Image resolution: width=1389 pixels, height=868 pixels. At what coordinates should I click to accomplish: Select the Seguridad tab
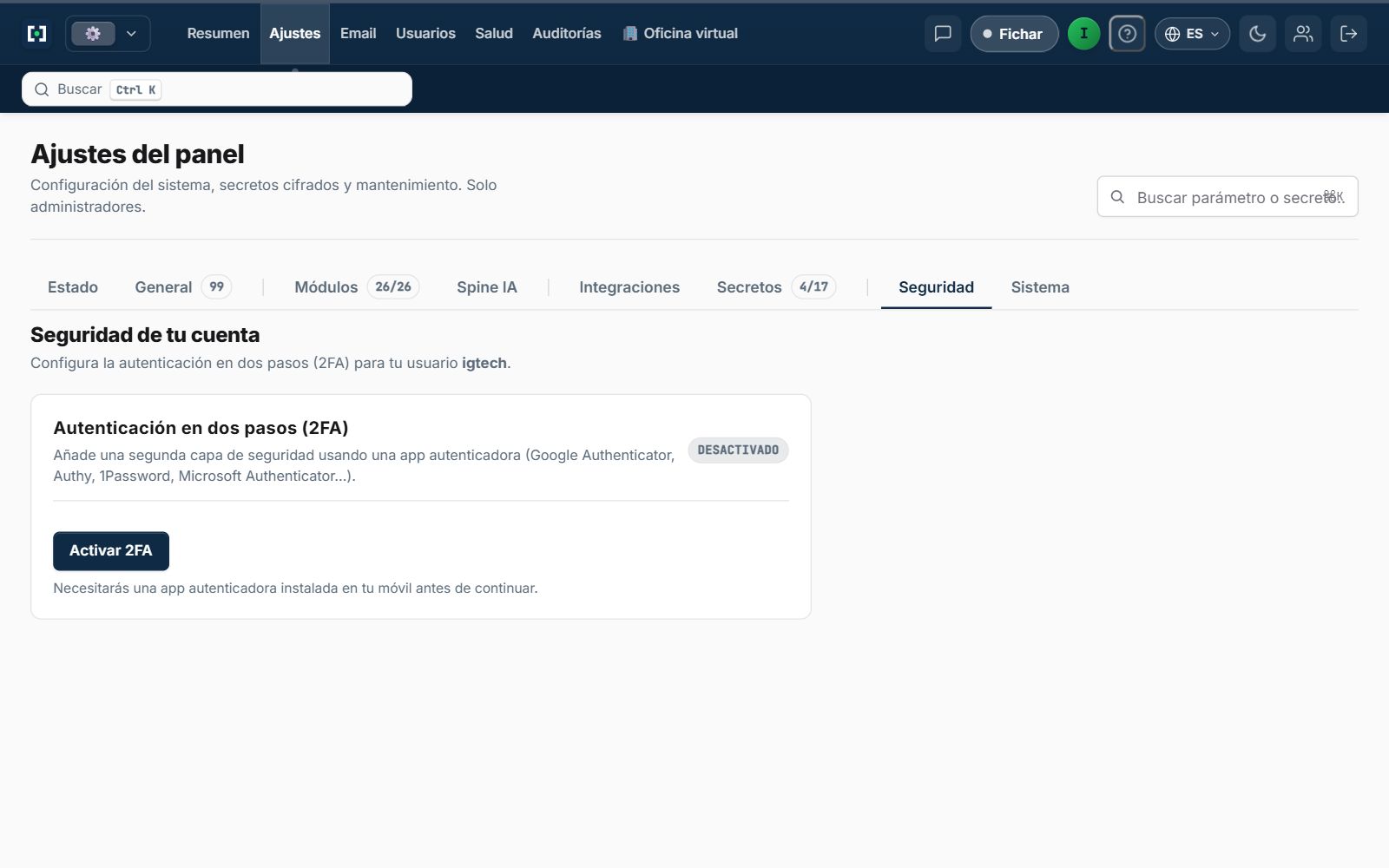click(936, 287)
